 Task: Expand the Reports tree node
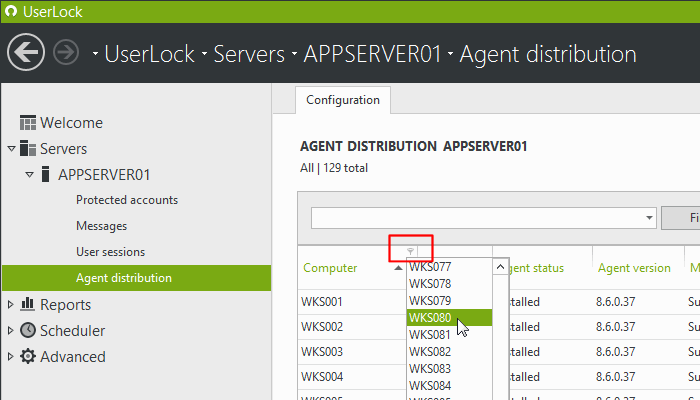[x=11, y=304]
